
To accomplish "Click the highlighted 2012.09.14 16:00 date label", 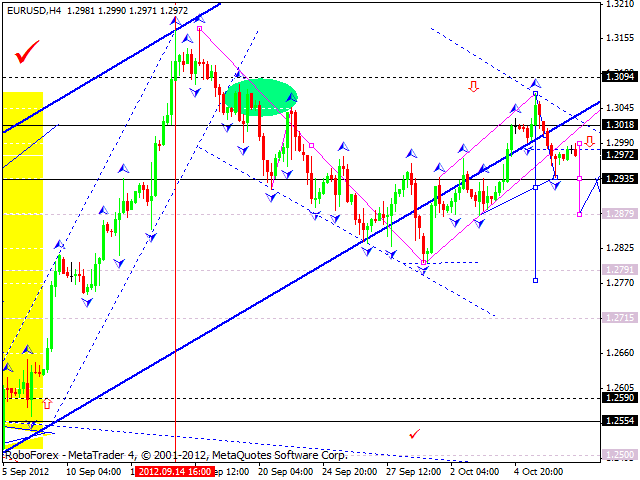I will coord(175,471).
